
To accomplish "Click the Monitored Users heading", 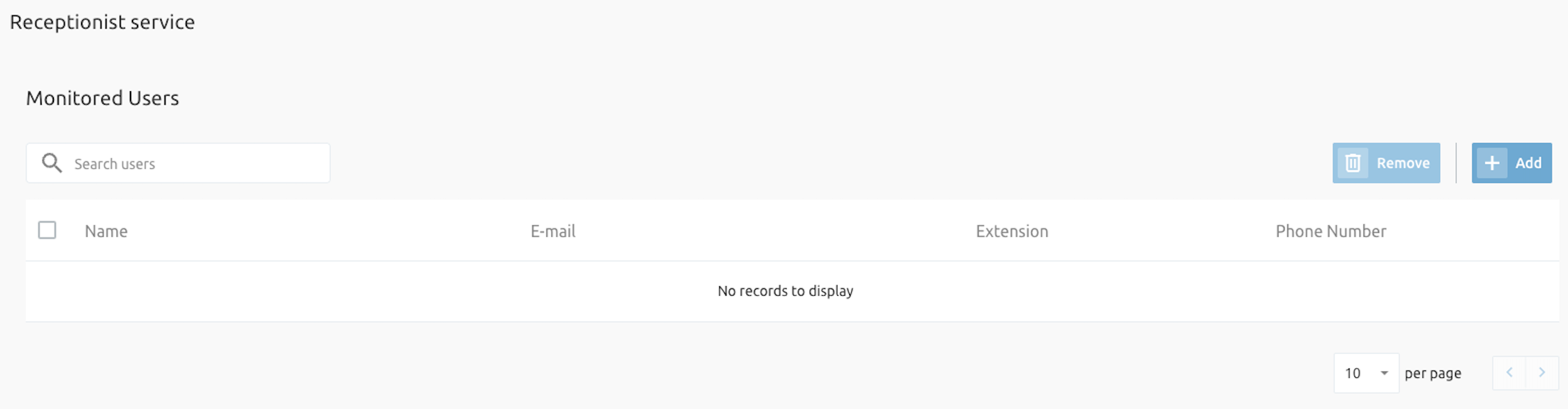I will point(103,98).
